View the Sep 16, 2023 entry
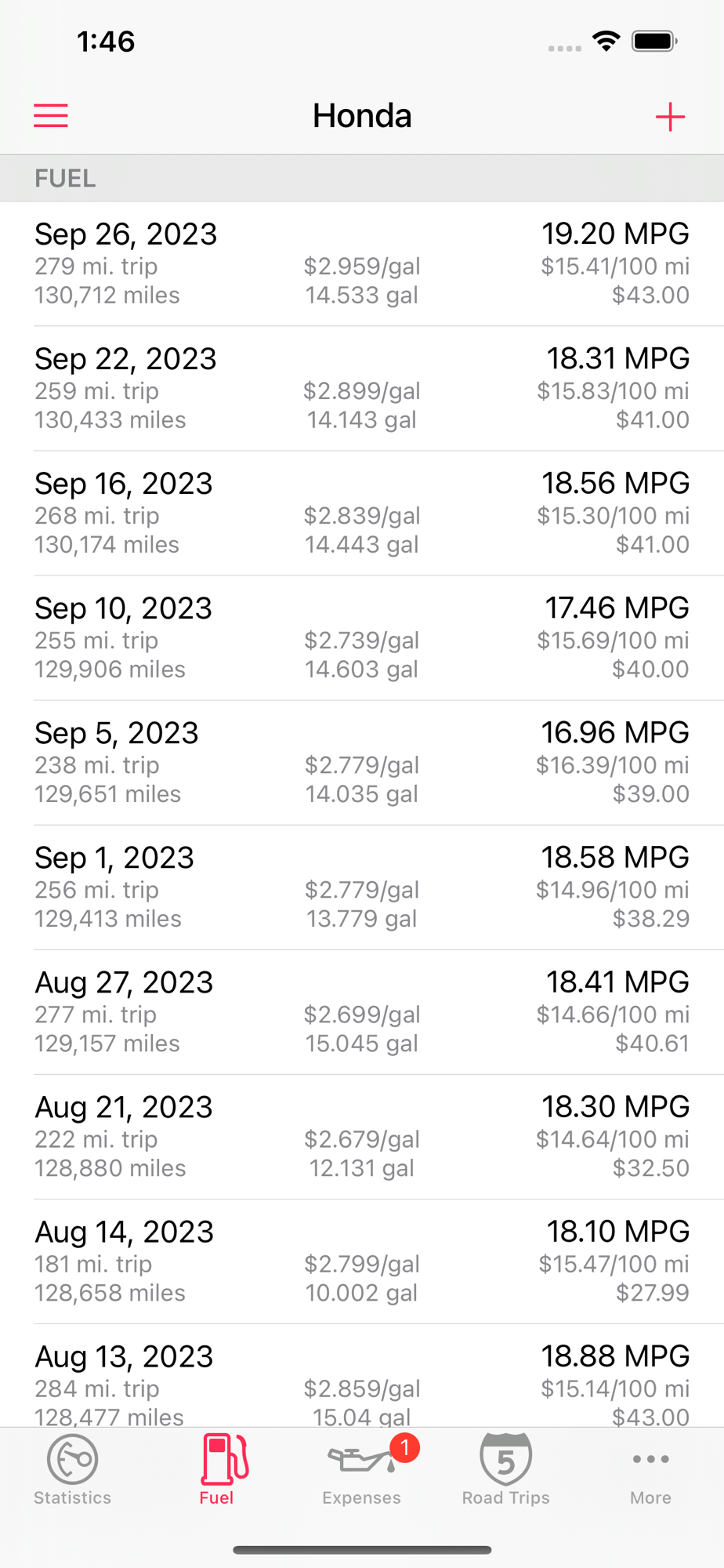Image resolution: width=724 pixels, height=1568 pixels. pos(362,514)
